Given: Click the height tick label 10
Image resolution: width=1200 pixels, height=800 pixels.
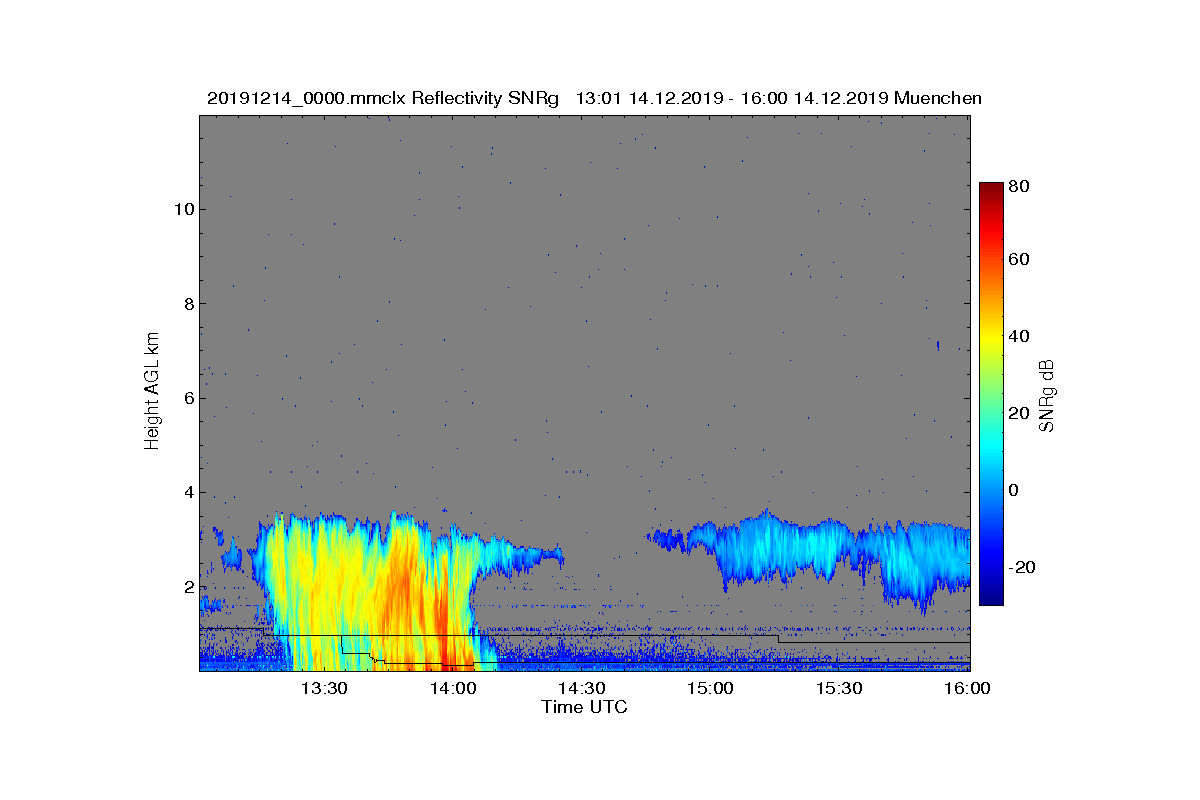Looking at the screenshot, I should point(183,209).
